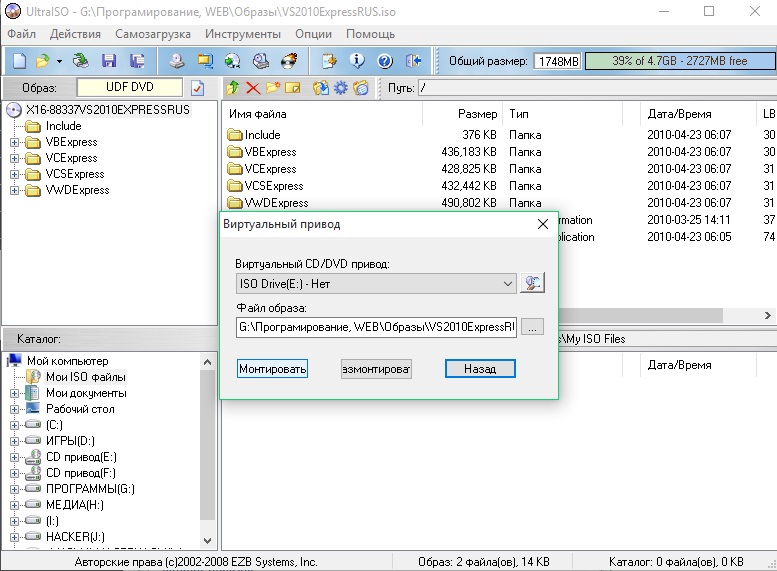The image size is (777, 571).
Task: Click the UDF DVD image type field
Action: pos(130,87)
